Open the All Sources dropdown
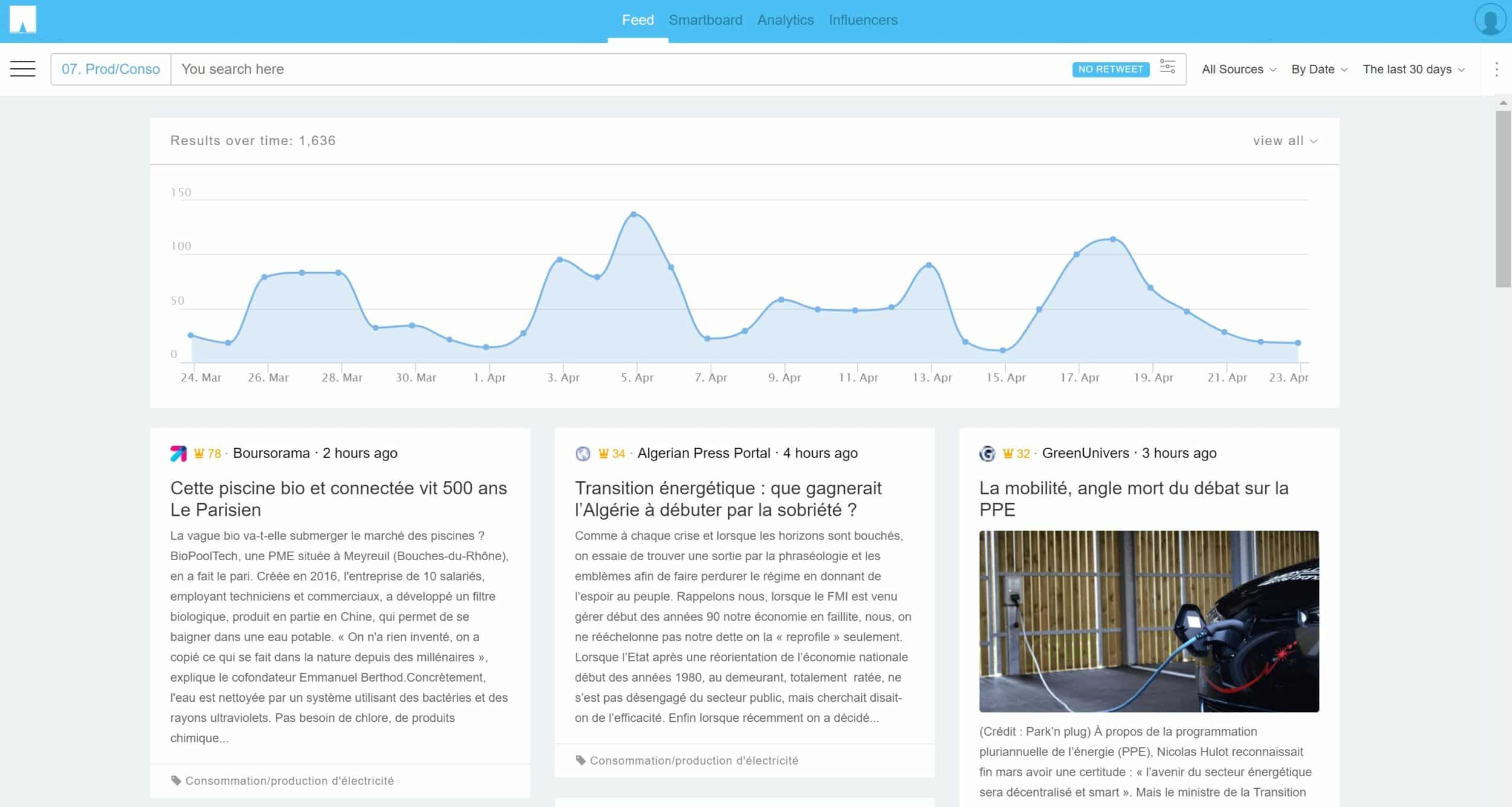 click(1239, 70)
